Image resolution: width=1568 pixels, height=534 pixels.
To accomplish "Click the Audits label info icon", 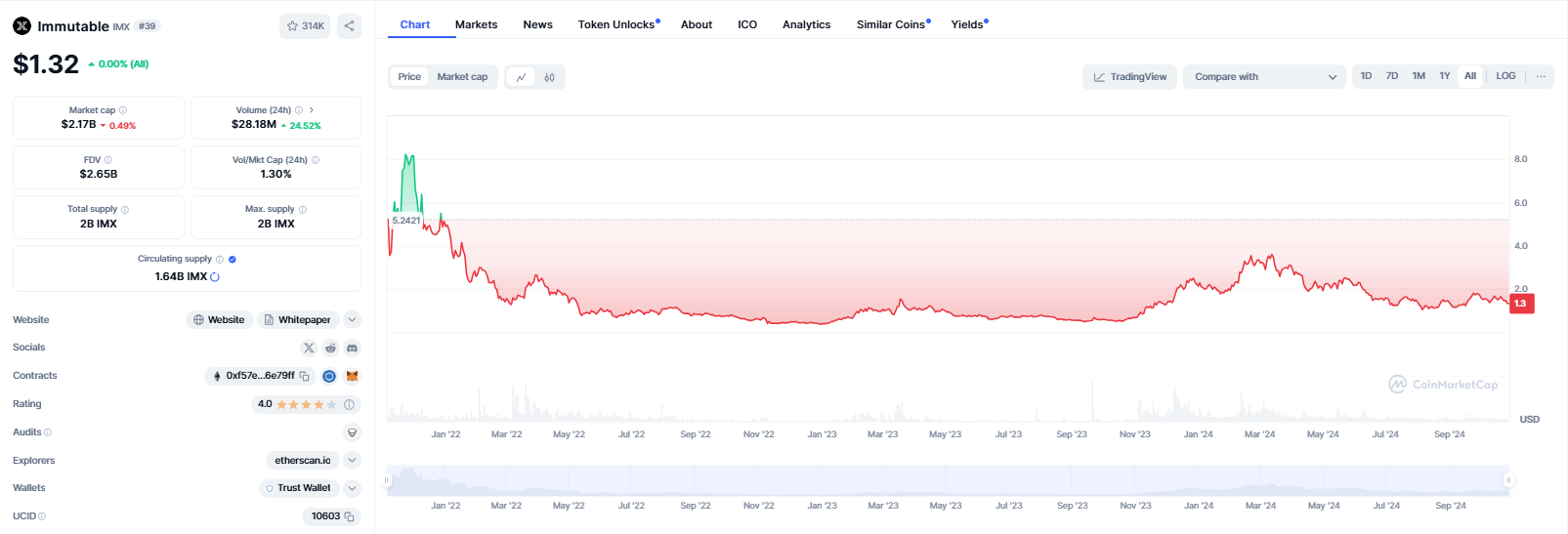I will click(x=48, y=432).
